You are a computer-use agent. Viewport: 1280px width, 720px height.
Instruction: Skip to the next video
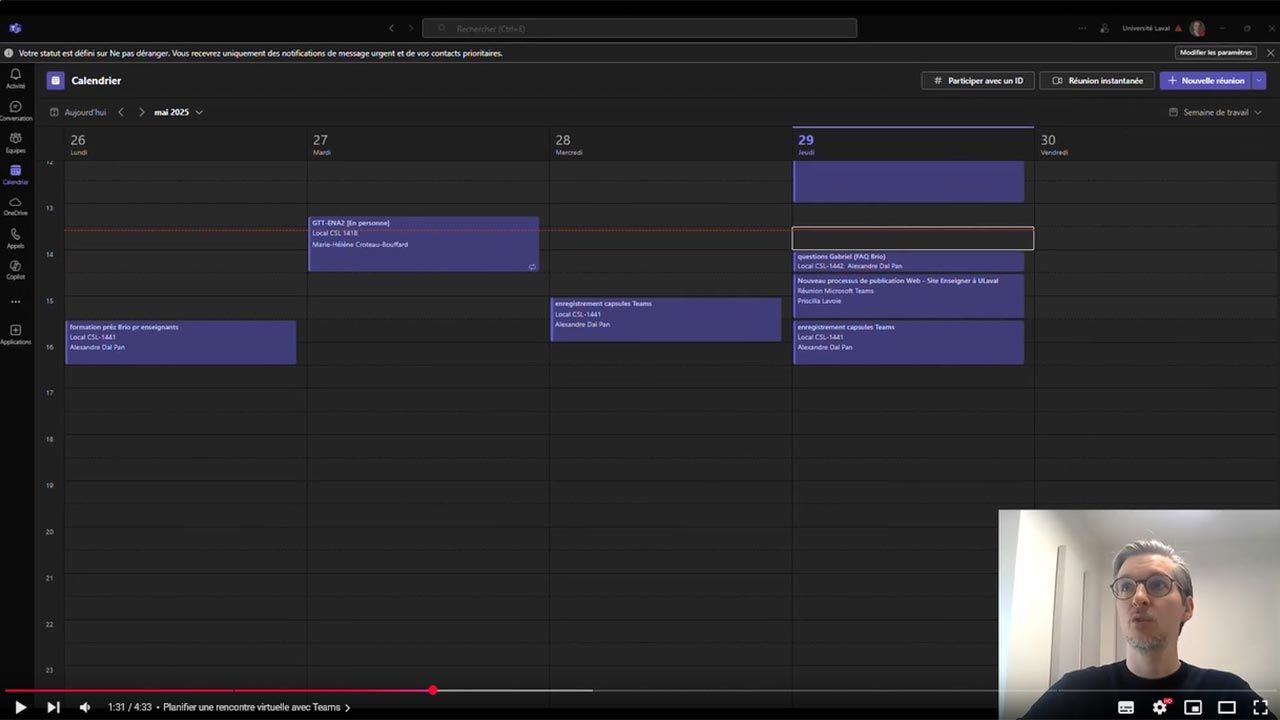53,707
